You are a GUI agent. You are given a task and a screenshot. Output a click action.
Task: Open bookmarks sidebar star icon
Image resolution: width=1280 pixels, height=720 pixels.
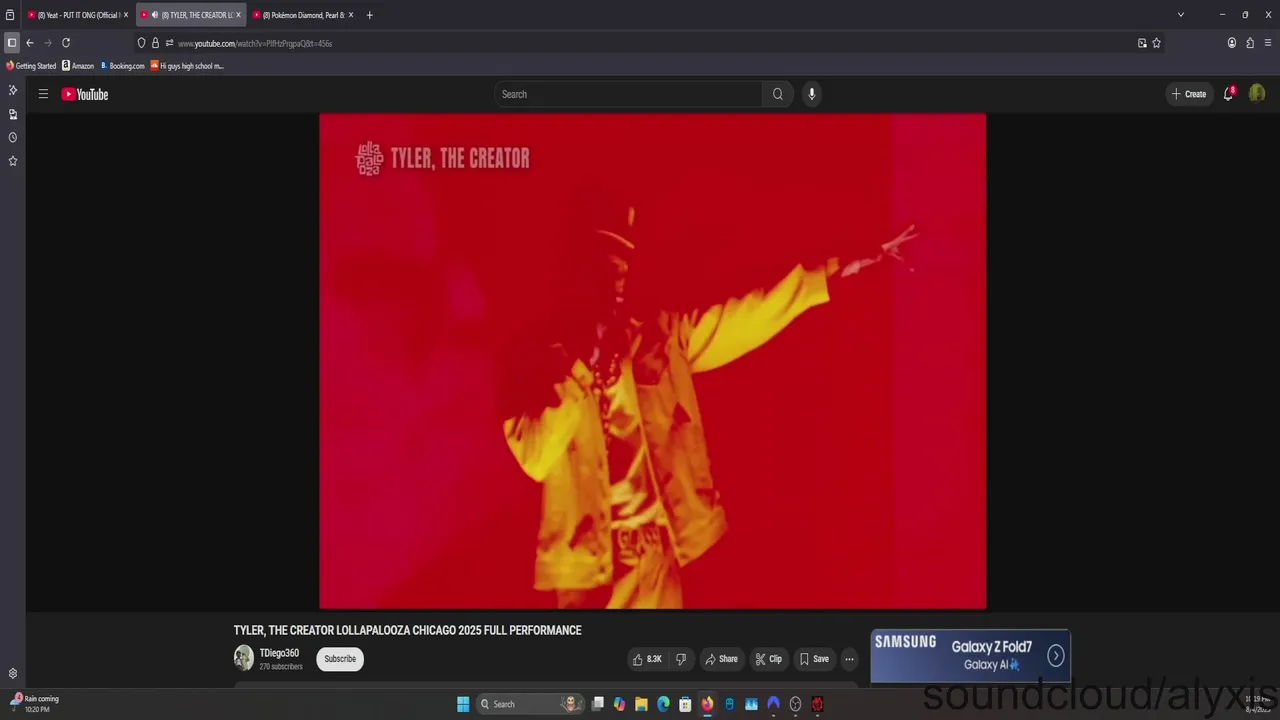13,161
